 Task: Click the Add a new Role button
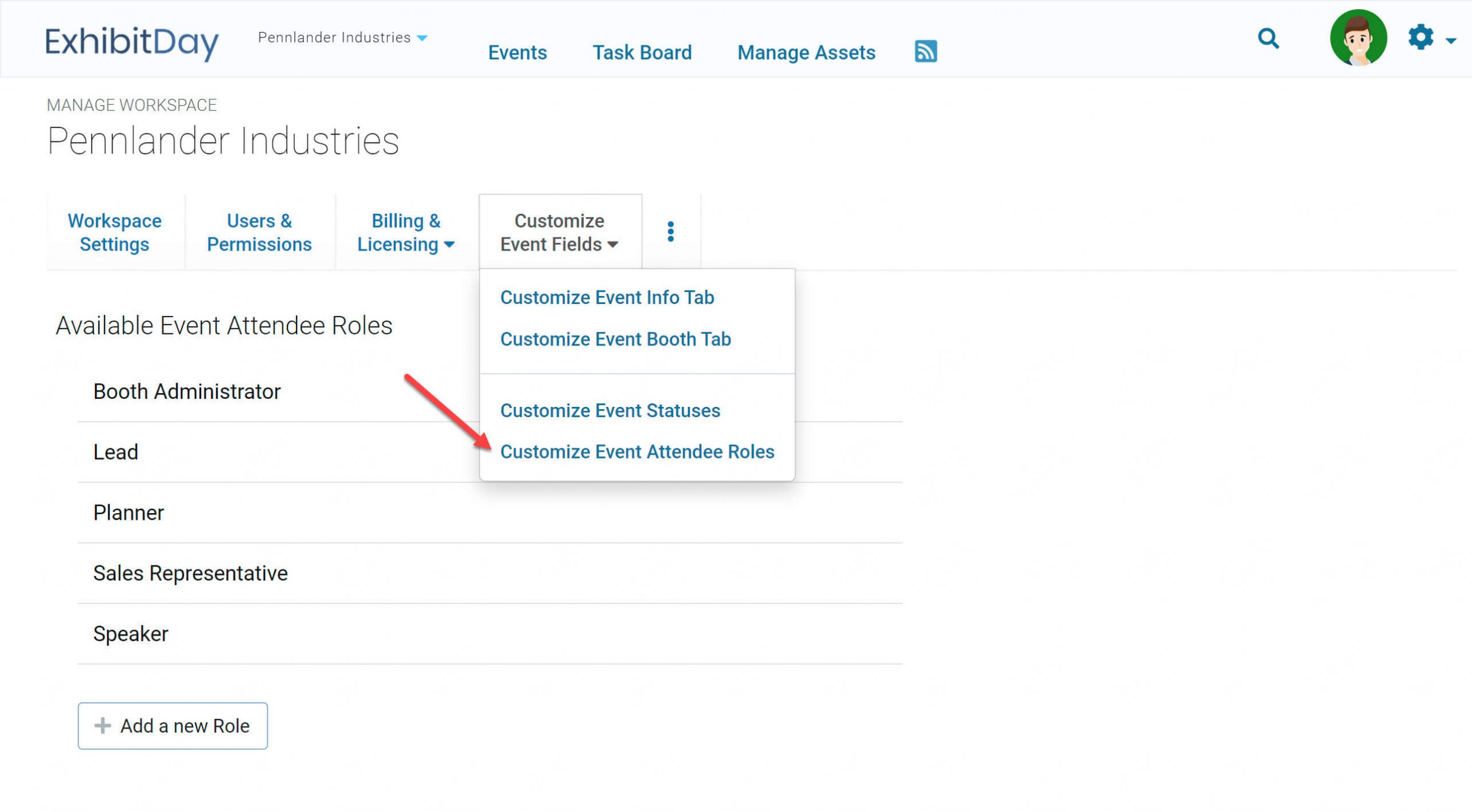172,725
